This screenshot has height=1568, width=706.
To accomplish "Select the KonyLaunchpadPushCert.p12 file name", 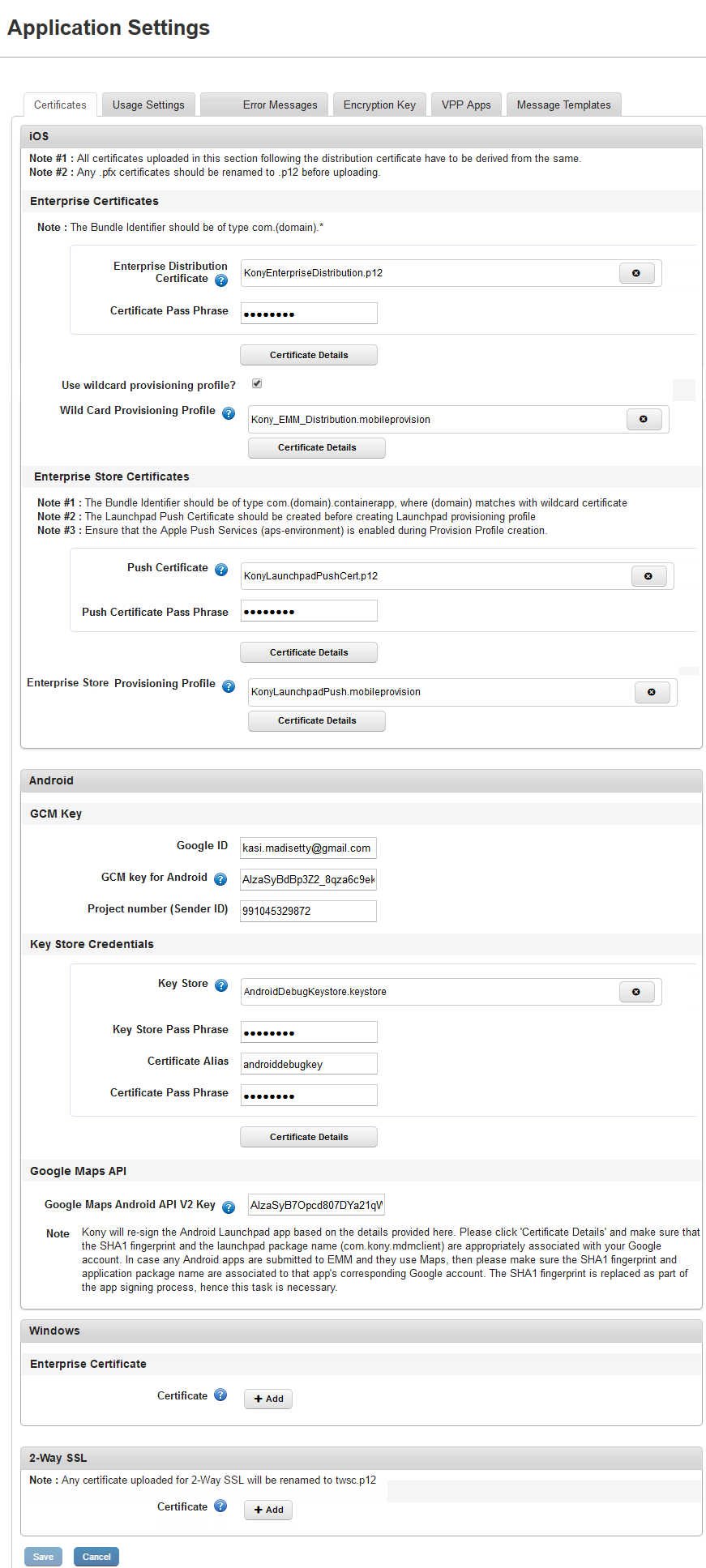I will [311, 576].
